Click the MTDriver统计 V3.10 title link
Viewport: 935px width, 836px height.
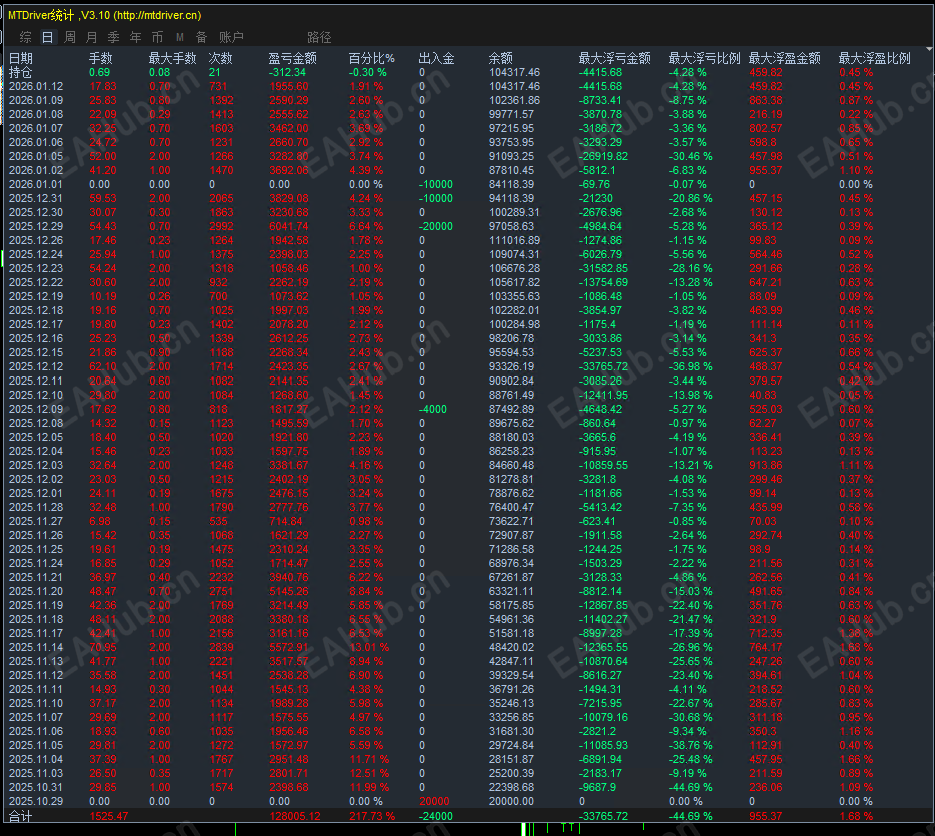pos(104,15)
